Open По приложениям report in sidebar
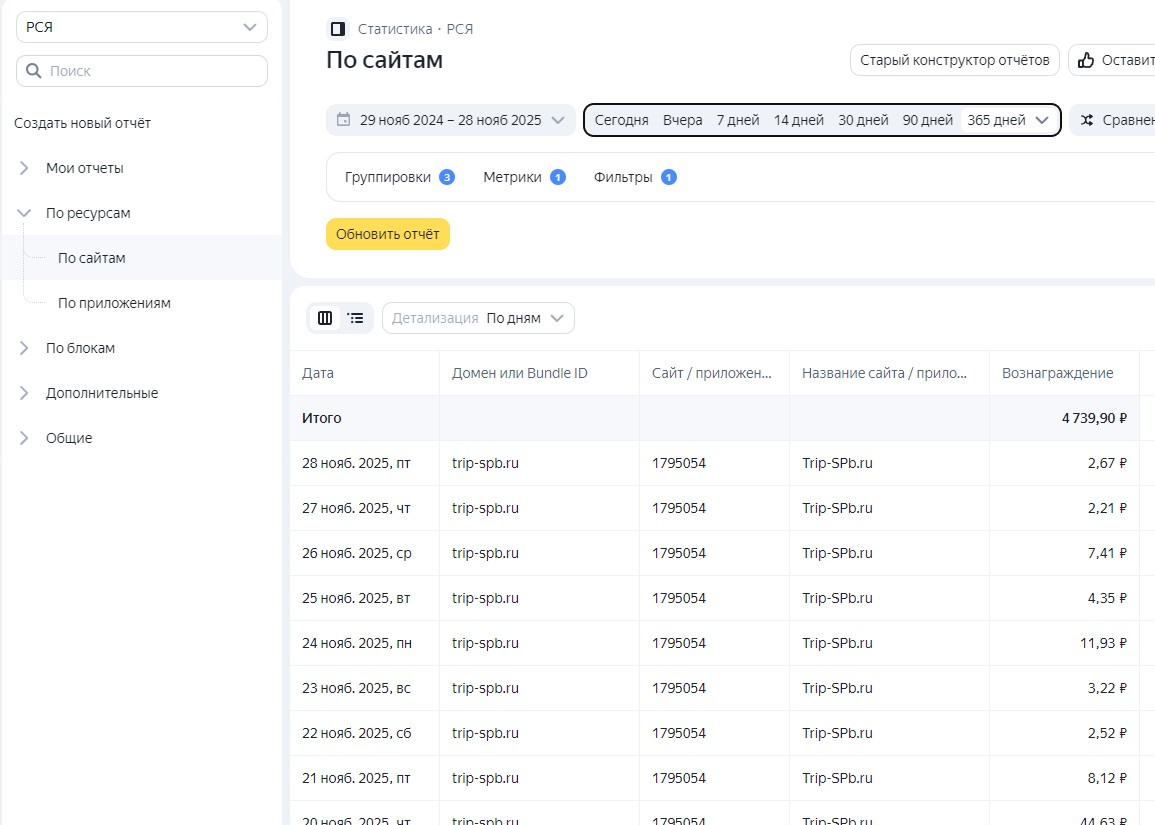Screen dimensions: 1155x825 pos(114,303)
